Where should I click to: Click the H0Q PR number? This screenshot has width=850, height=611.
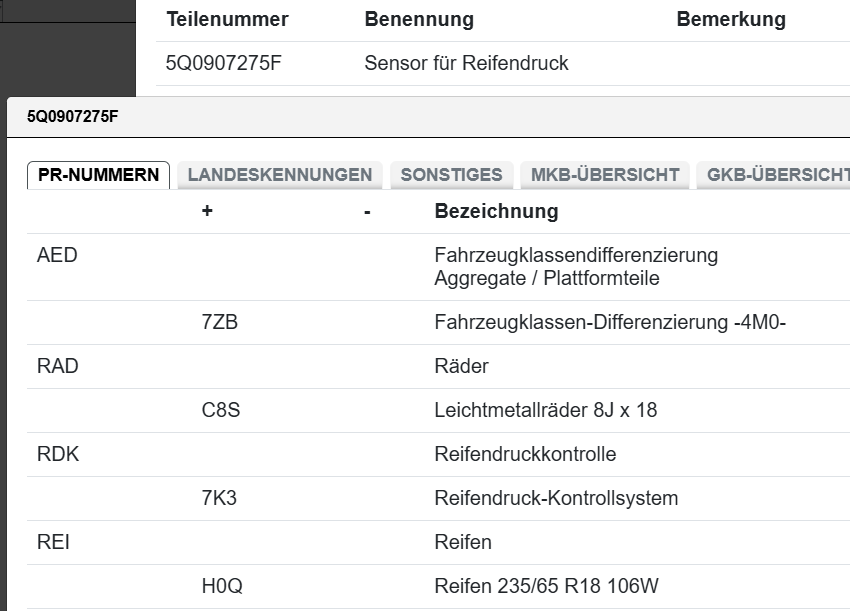tap(221, 587)
